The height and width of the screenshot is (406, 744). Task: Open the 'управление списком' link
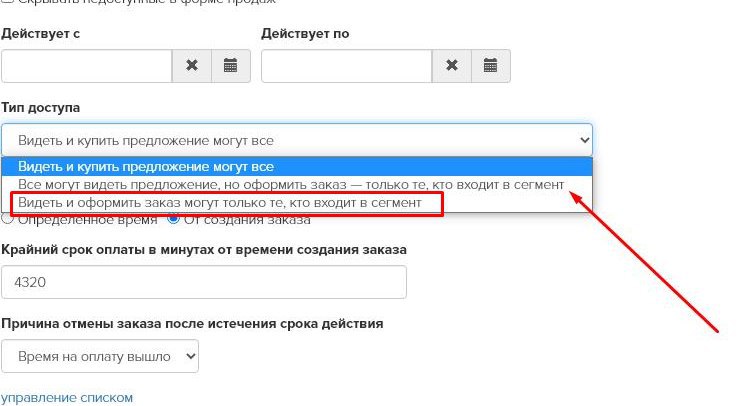tap(67, 397)
